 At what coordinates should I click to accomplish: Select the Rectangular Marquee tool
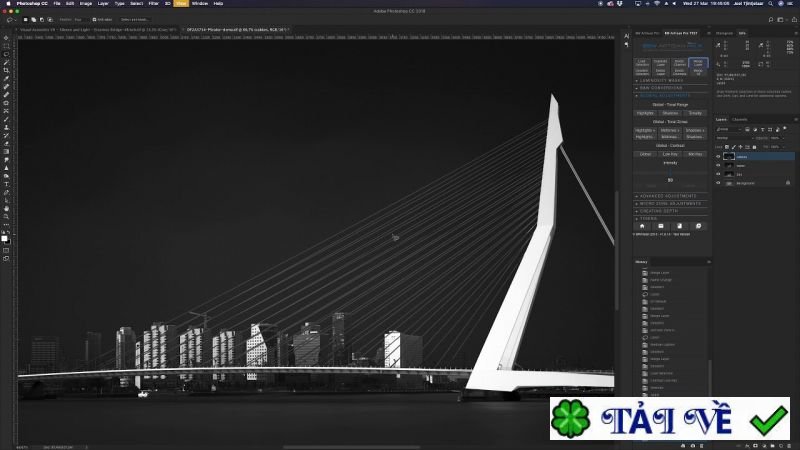tap(6, 46)
